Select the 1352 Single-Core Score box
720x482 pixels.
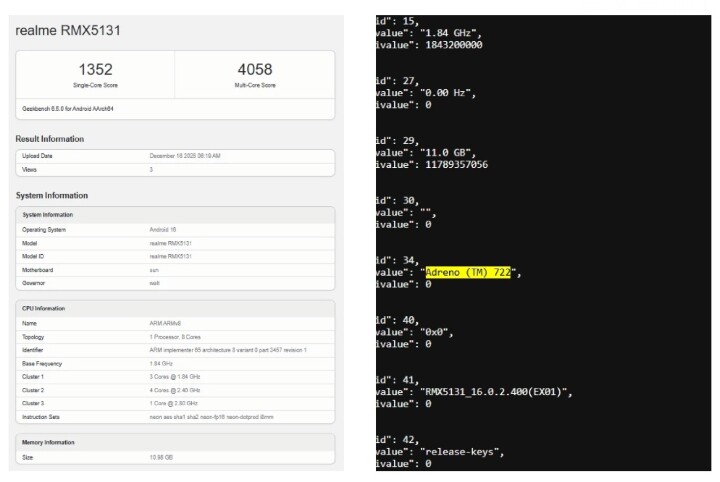point(95,74)
